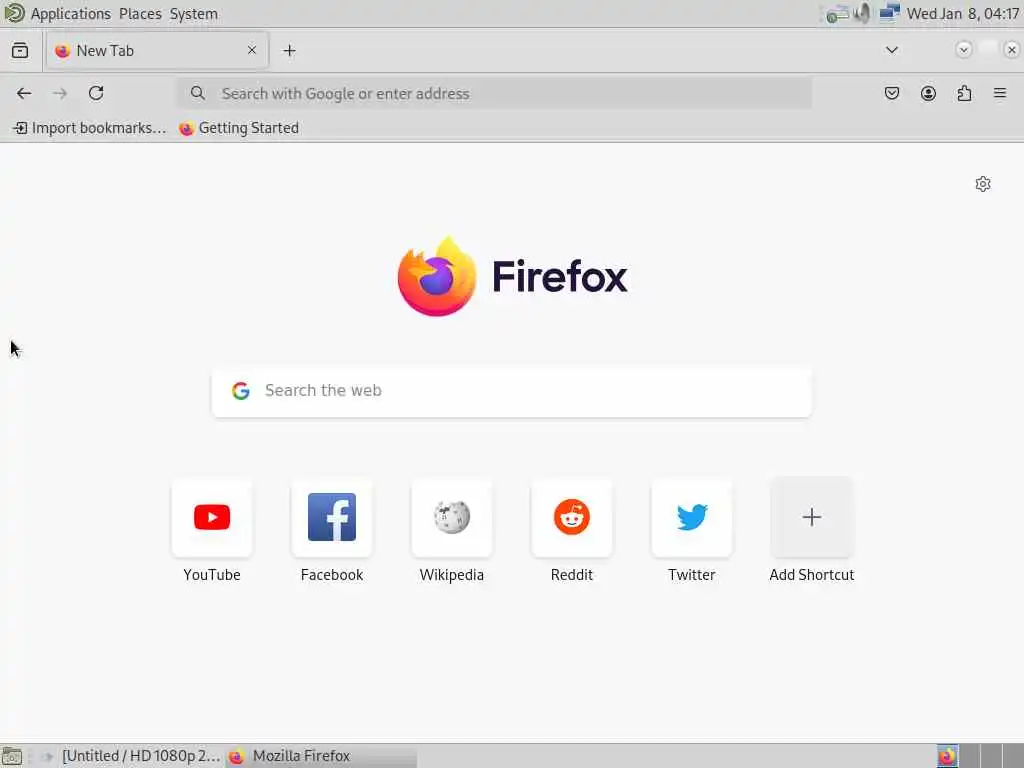Click the MATE logo icon in top panel
1024x768 pixels.
[x=14, y=13]
